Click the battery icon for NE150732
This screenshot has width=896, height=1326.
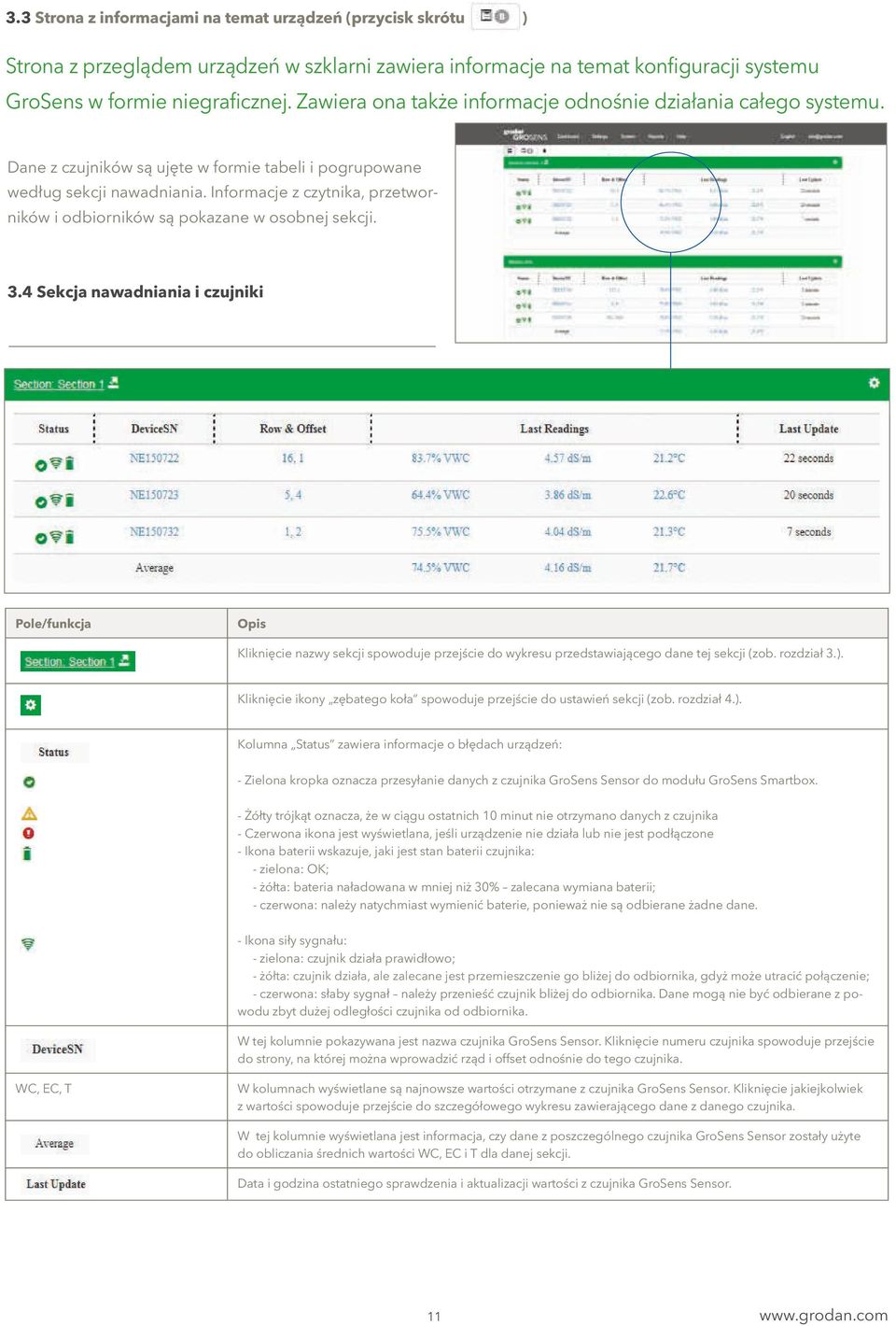pos(69,537)
